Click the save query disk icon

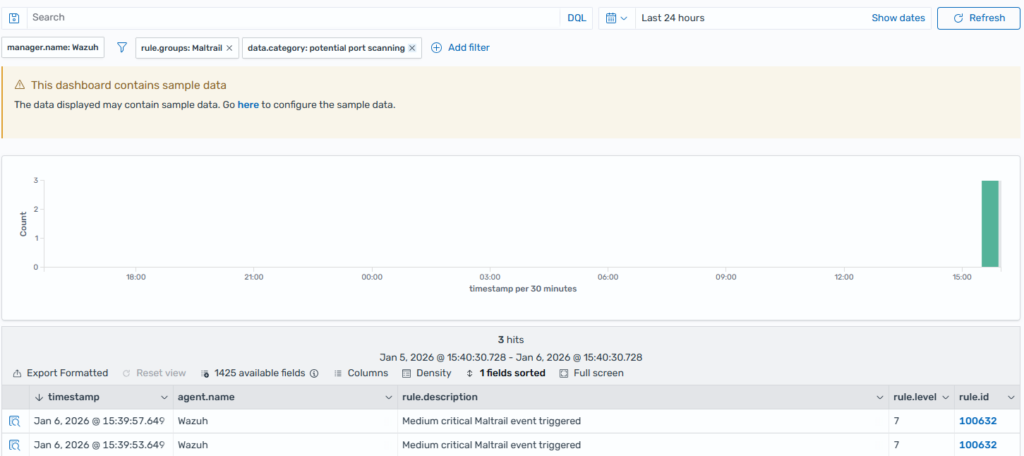pos(14,18)
